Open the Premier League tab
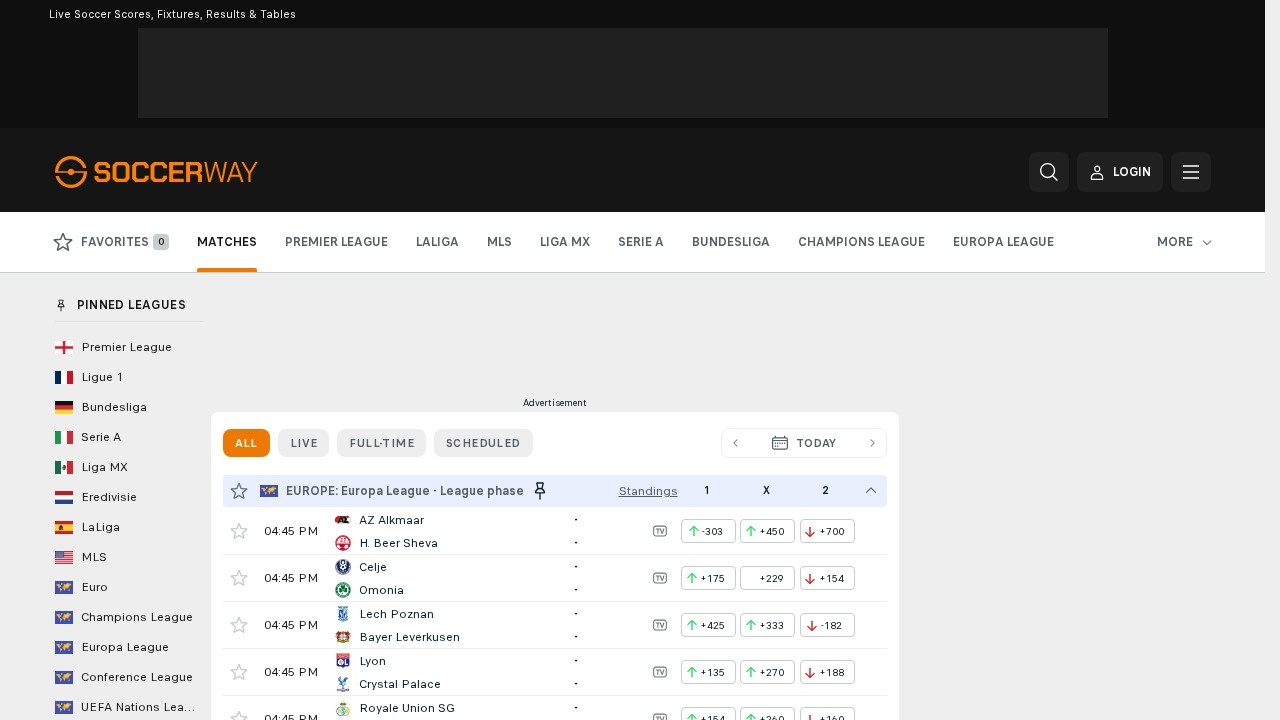Viewport: 1280px width, 720px height. (x=336, y=242)
